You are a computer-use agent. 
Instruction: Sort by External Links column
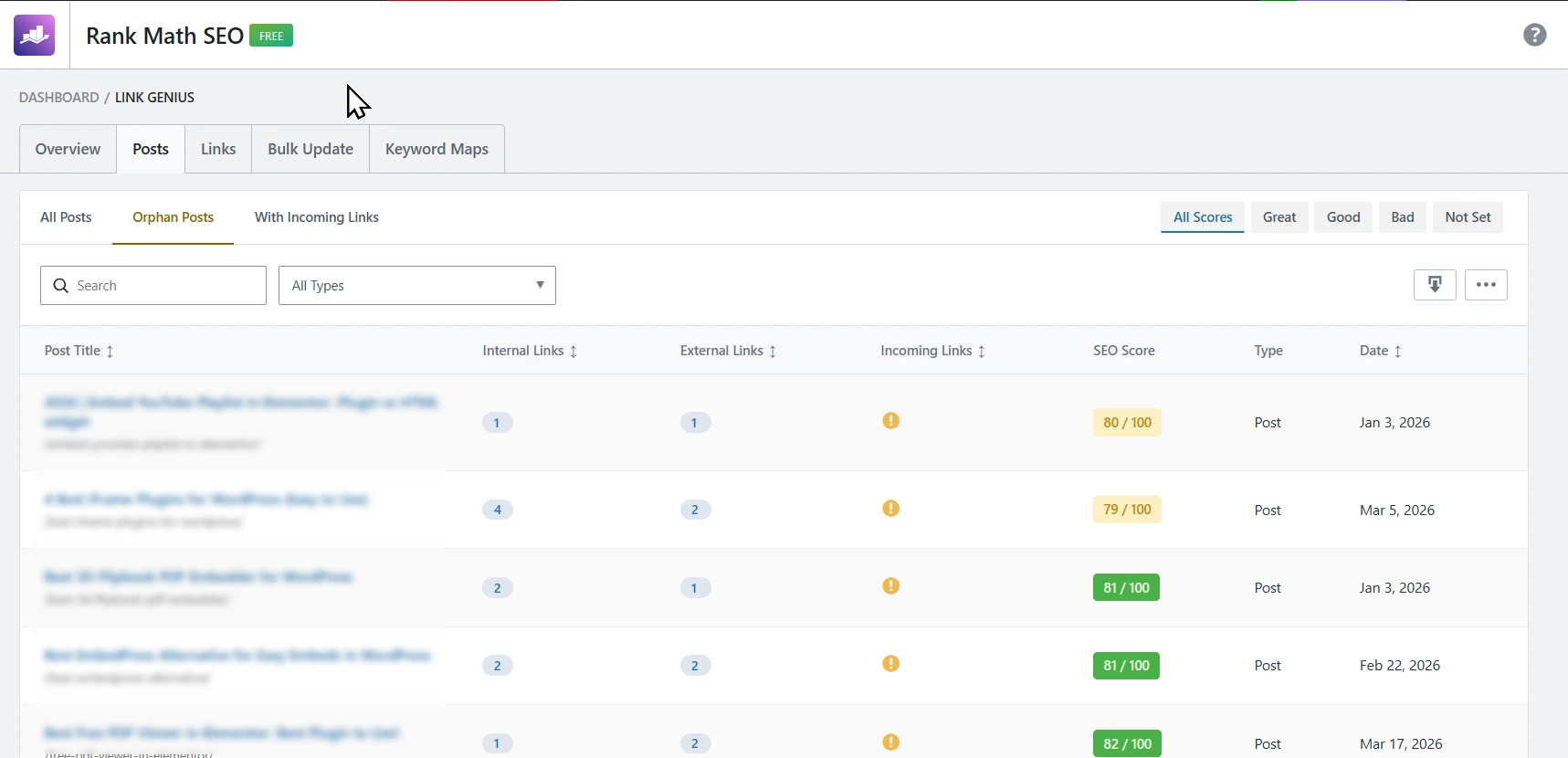(x=728, y=351)
